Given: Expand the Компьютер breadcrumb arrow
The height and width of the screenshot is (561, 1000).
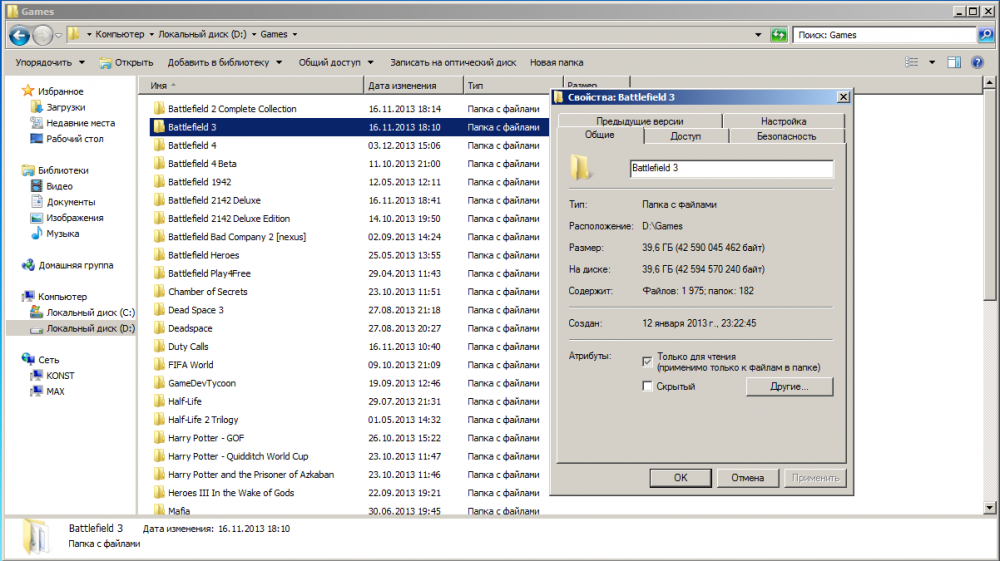Looking at the screenshot, I should coord(152,34).
